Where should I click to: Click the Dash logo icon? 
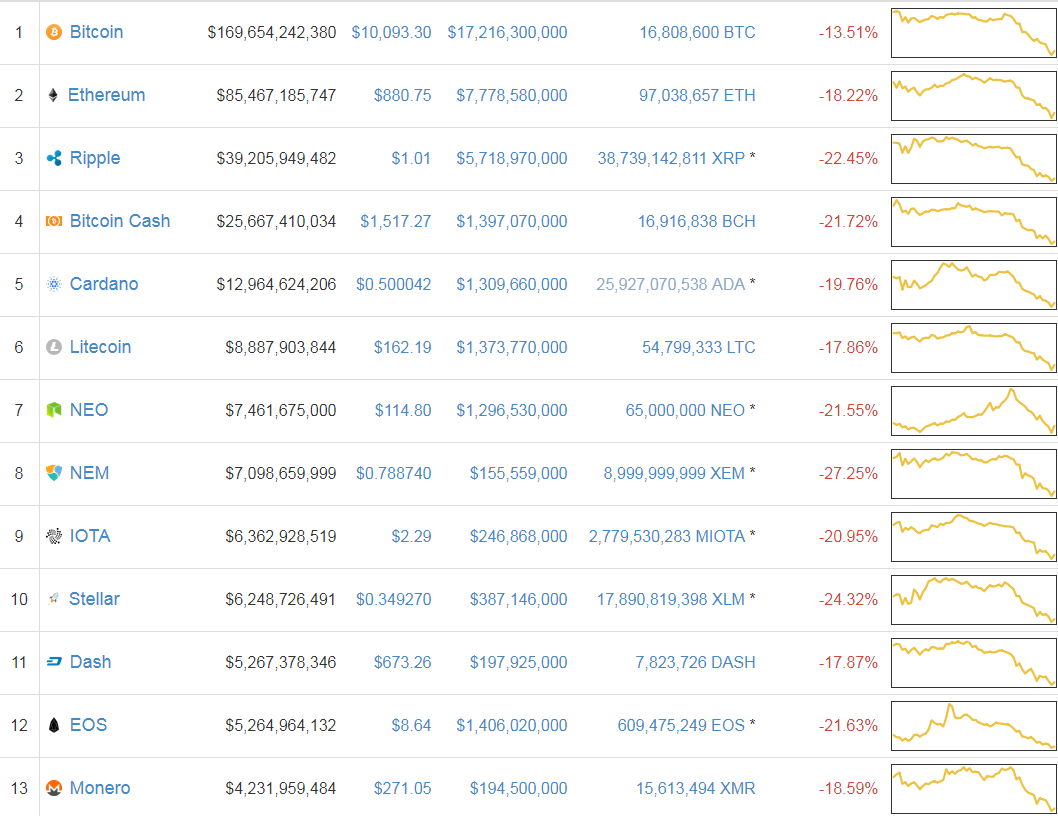54,662
